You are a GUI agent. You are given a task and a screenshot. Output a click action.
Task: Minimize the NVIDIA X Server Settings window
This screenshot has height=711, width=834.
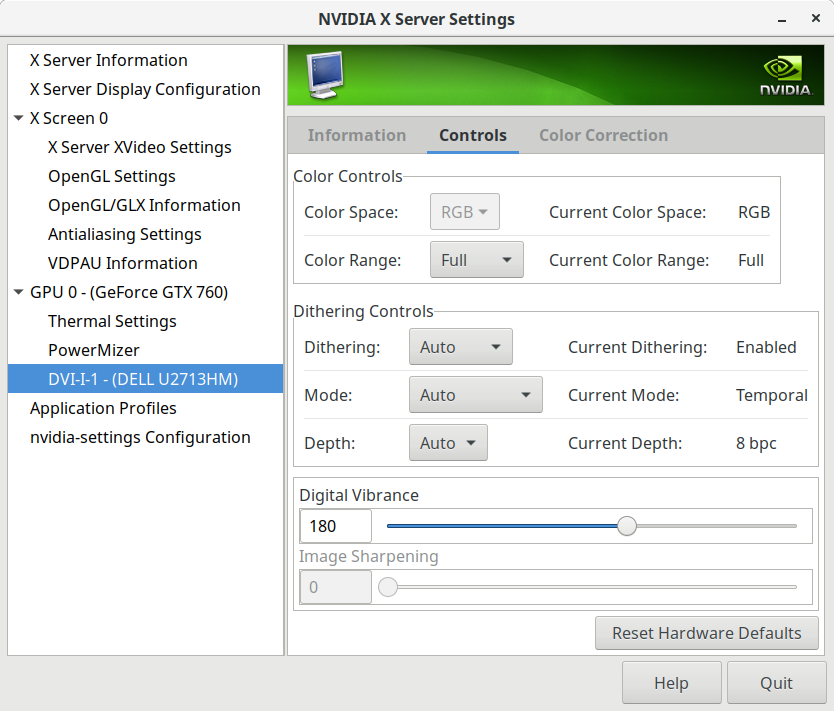pos(781,20)
